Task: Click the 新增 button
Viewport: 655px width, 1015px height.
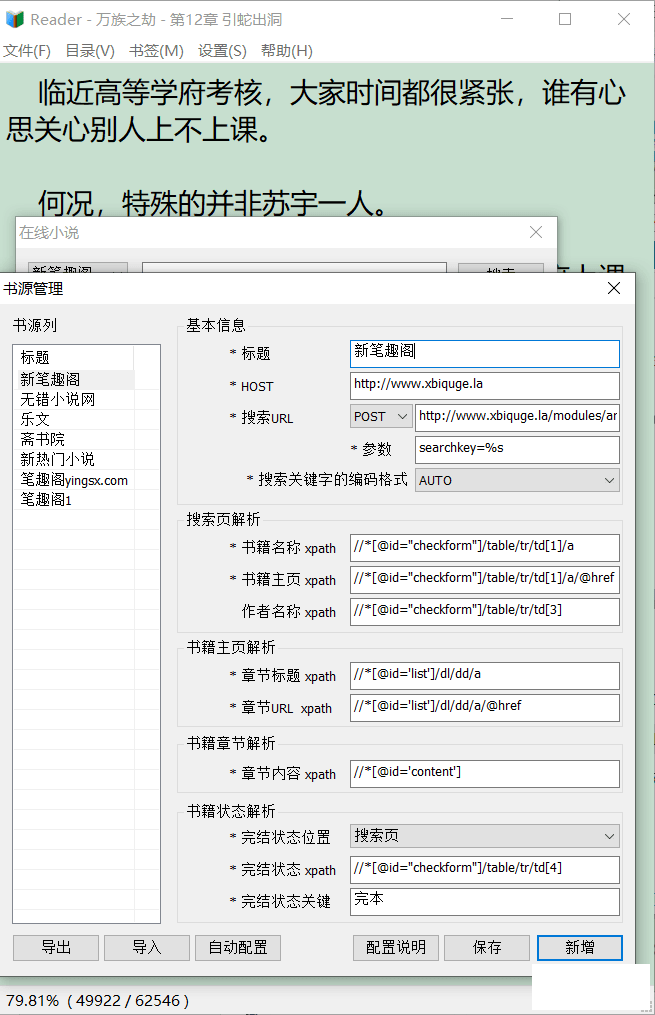Action: point(580,948)
